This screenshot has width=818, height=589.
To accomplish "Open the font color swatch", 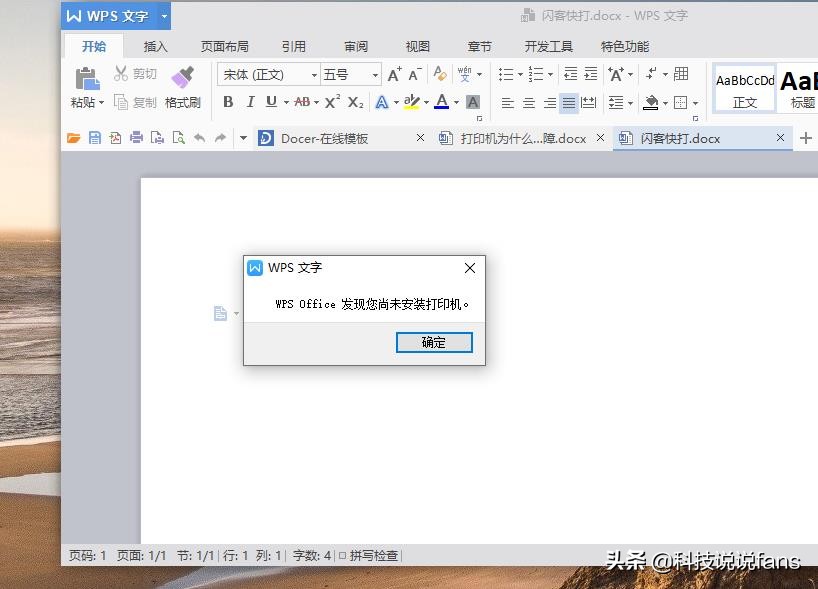I will coord(443,102).
